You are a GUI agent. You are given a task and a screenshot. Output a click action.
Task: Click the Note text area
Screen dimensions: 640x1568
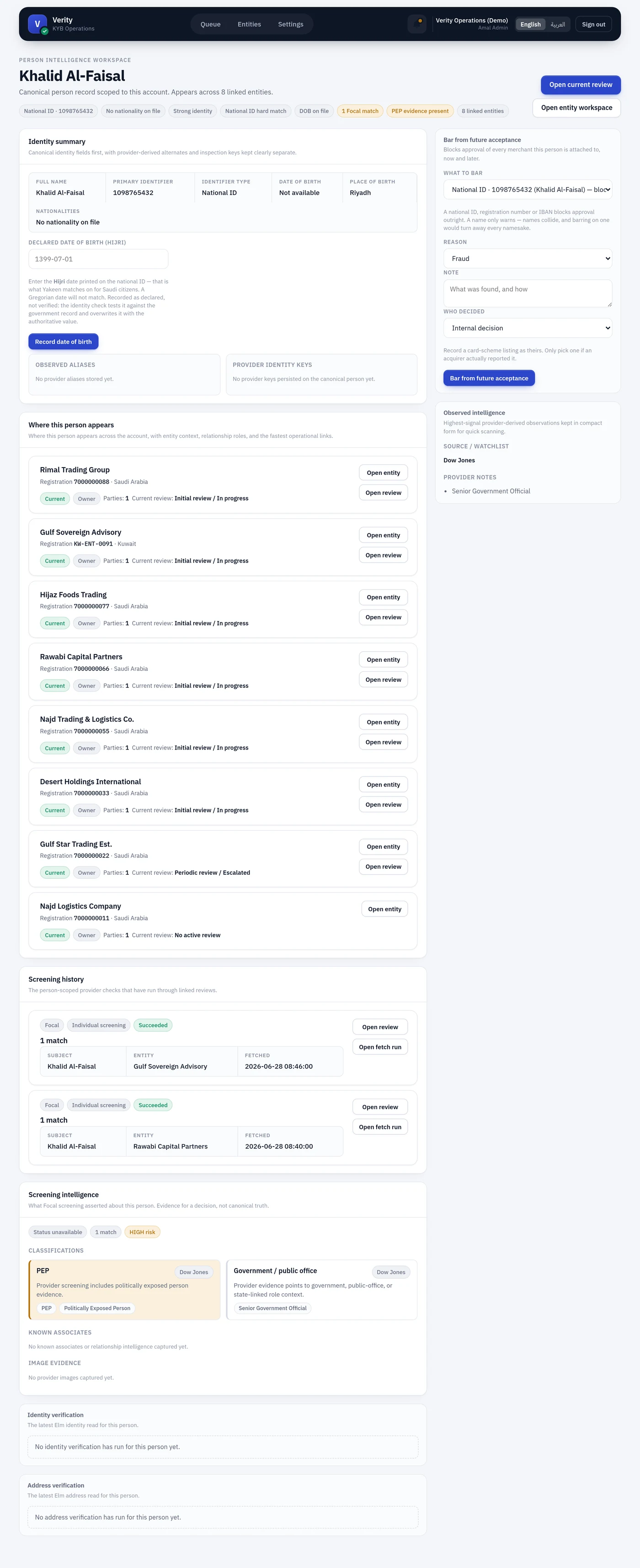click(x=528, y=293)
